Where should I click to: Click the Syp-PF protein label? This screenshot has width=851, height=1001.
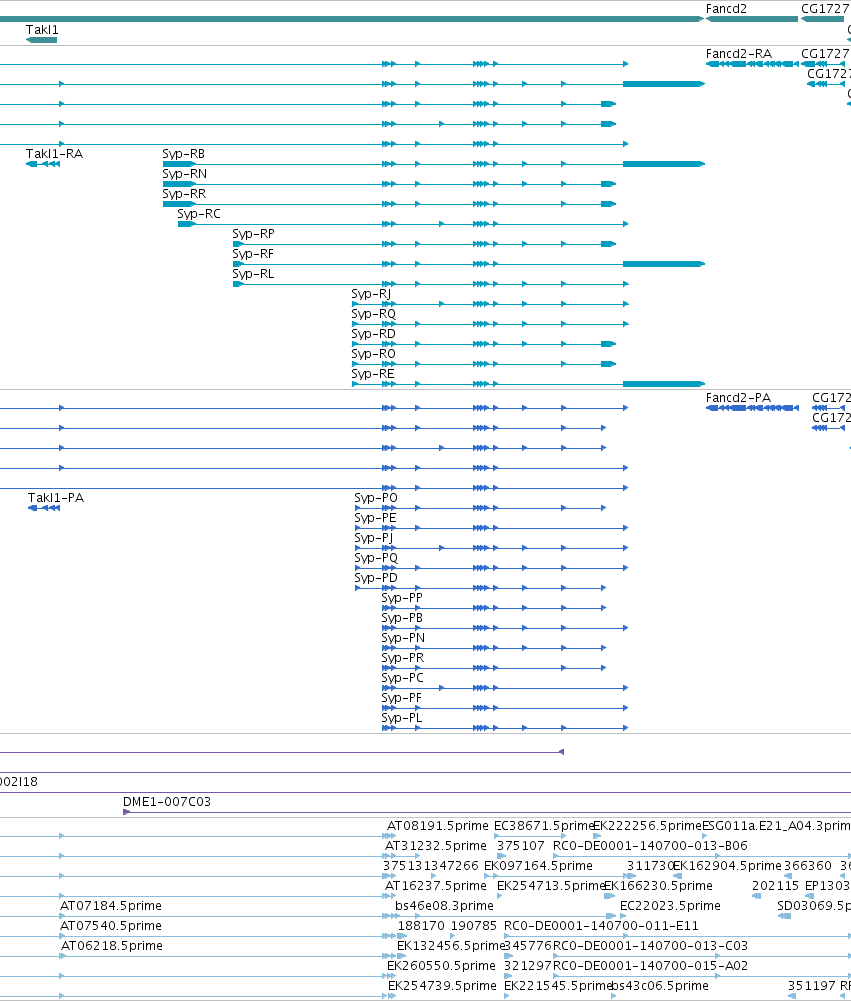(x=402, y=698)
